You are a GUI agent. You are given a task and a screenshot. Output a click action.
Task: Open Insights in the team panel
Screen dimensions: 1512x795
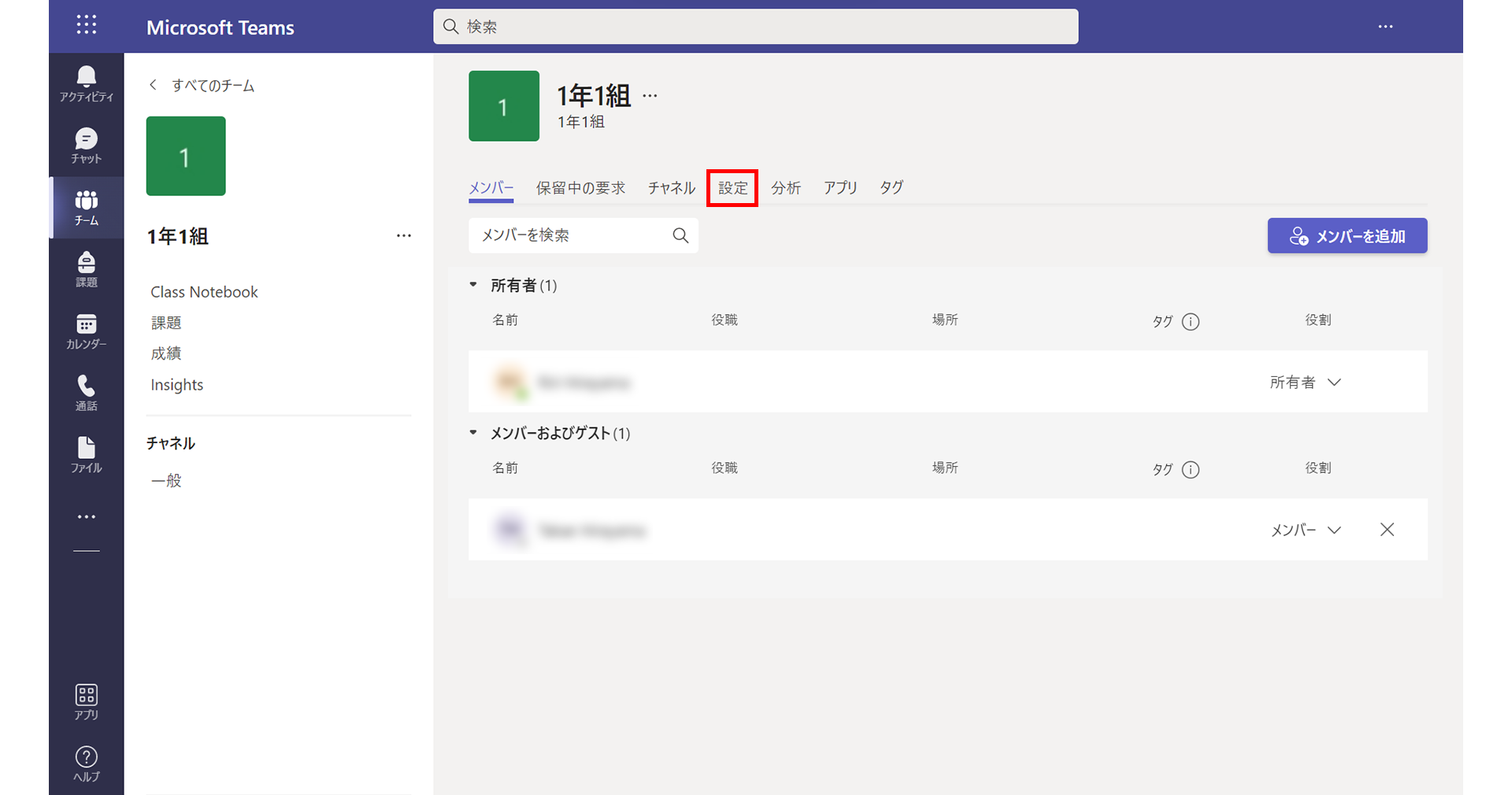(177, 385)
